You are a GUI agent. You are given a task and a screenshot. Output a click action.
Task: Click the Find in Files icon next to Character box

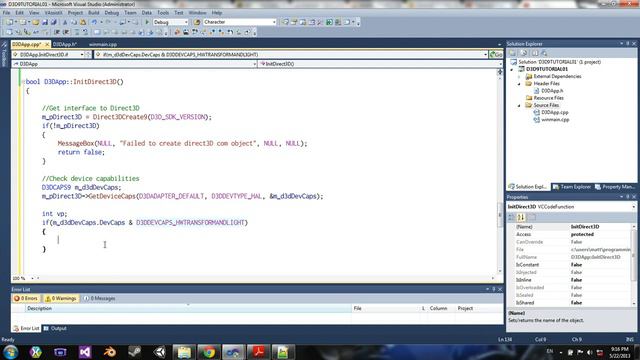(x=197, y=22)
